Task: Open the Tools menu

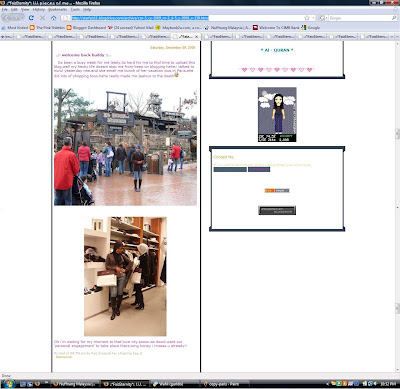Action: click(x=75, y=10)
